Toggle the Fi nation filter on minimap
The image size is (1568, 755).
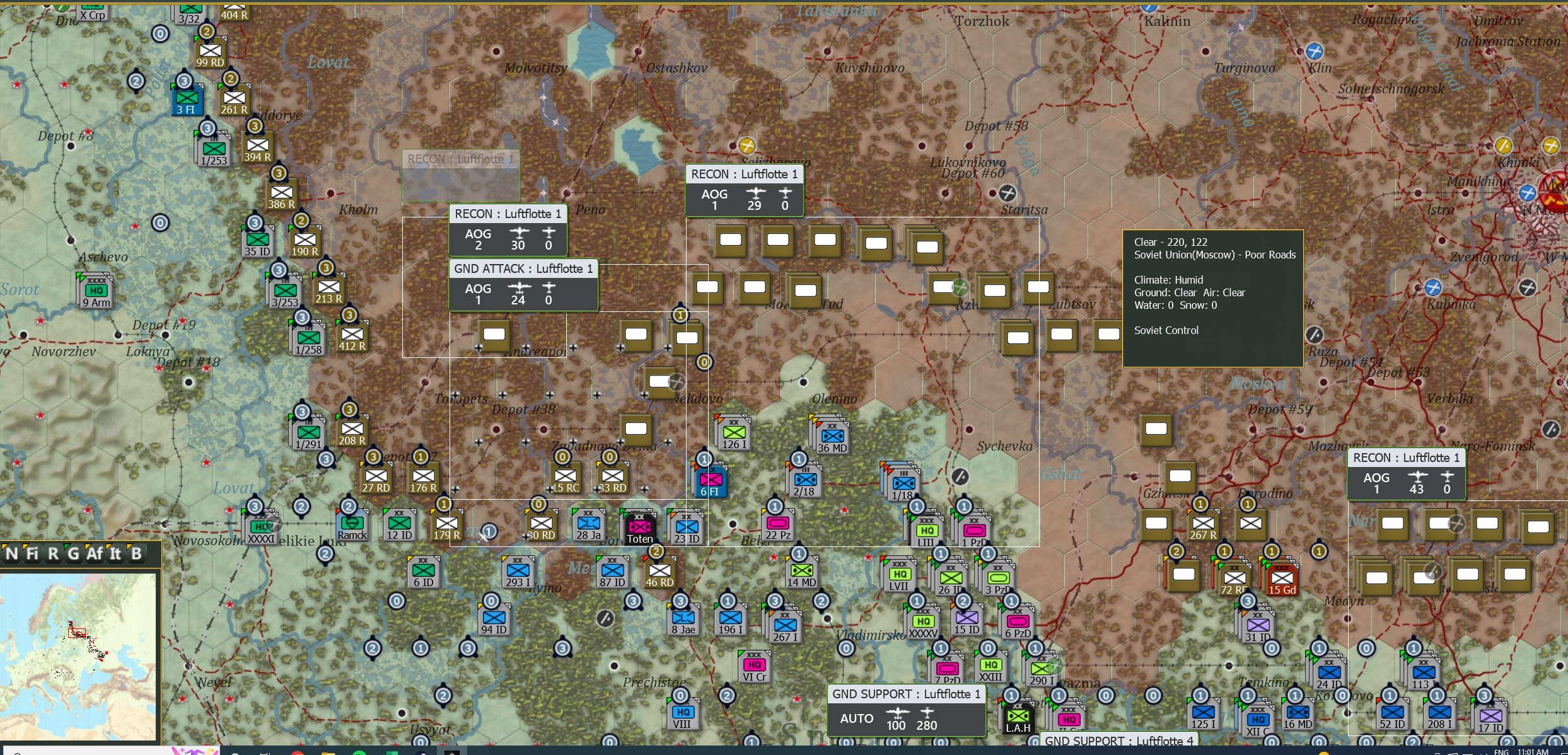[x=32, y=553]
